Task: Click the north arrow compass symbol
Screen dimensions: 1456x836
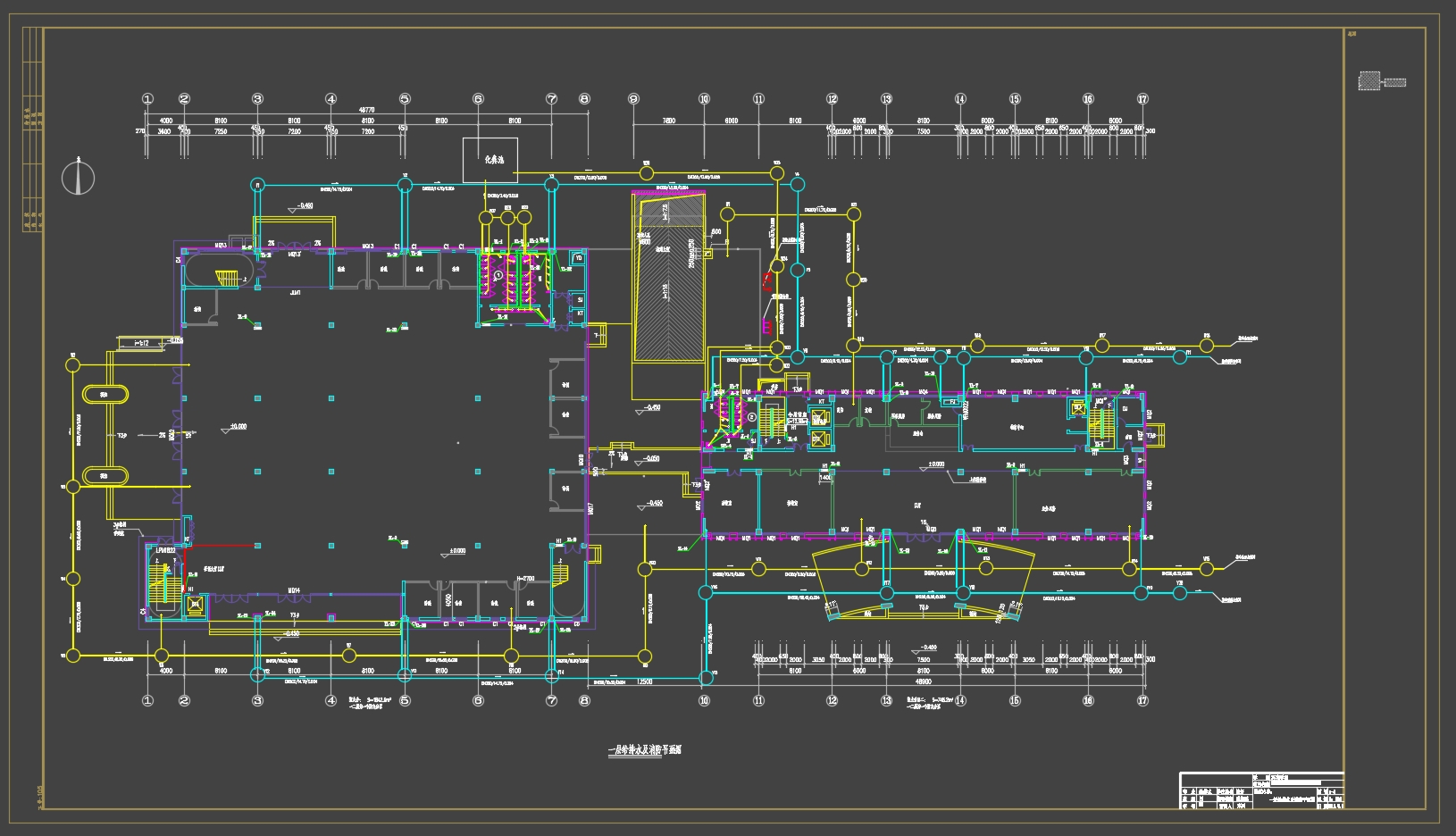Action: click(78, 178)
